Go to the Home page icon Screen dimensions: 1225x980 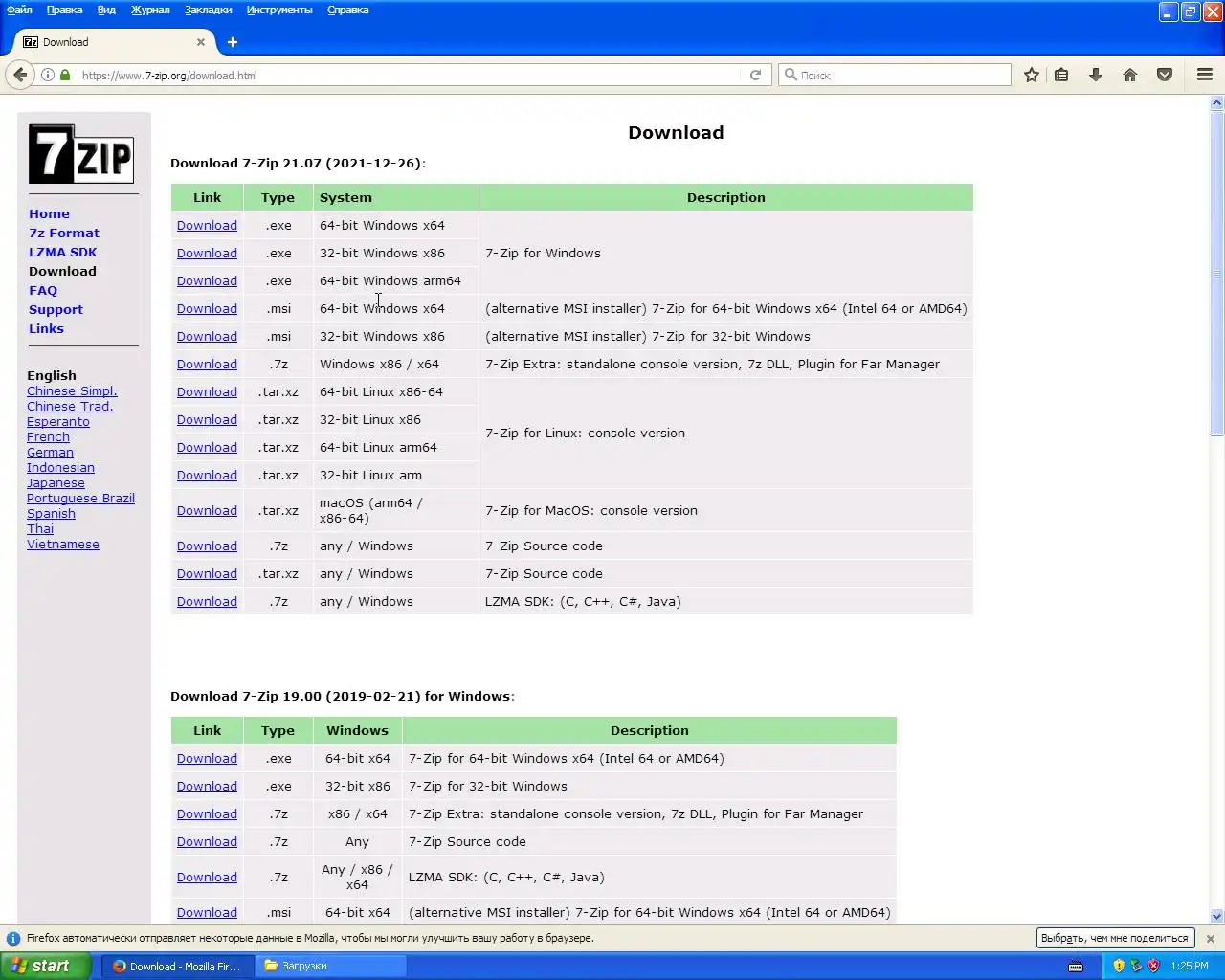(1130, 75)
